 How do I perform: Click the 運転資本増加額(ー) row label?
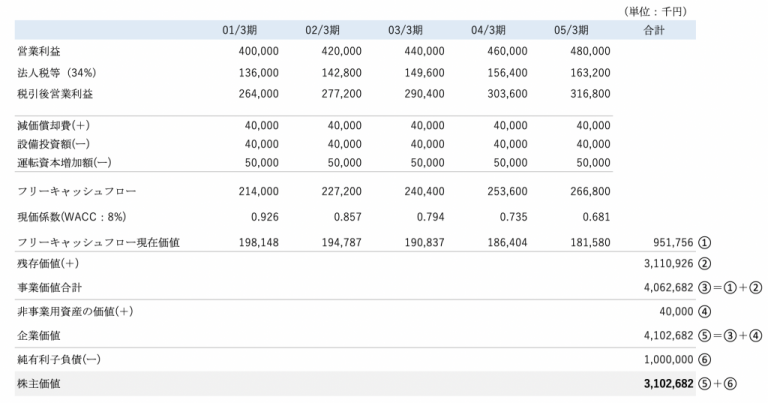(x=64, y=163)
